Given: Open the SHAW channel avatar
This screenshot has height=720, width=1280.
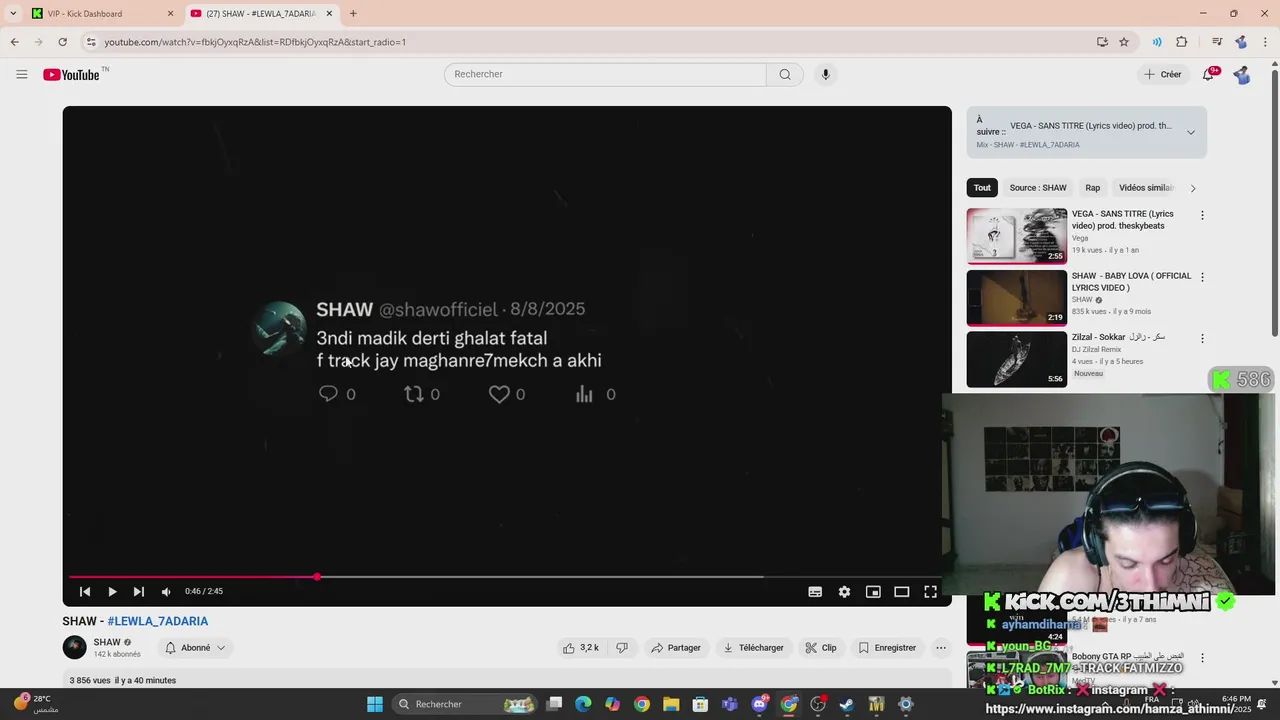Looking at the screenshot, I should click(x=75, y=648).
